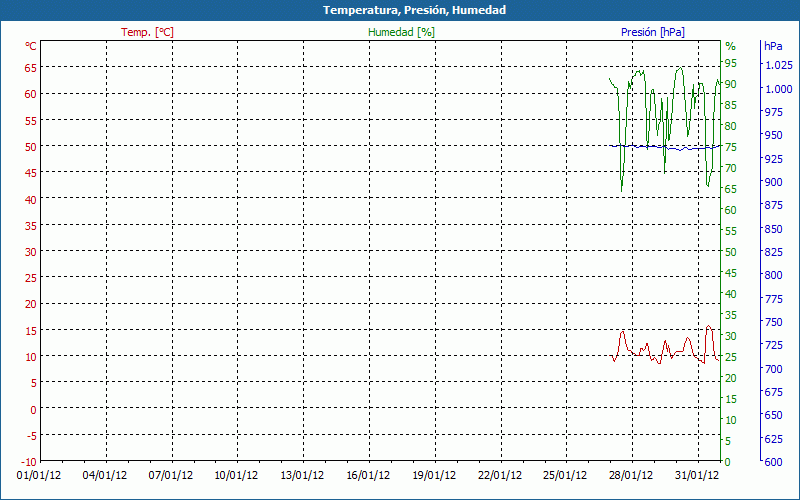Click the title "Temperatura, Presión, Humedad"
Screen dimensions: 800x500
414,10
